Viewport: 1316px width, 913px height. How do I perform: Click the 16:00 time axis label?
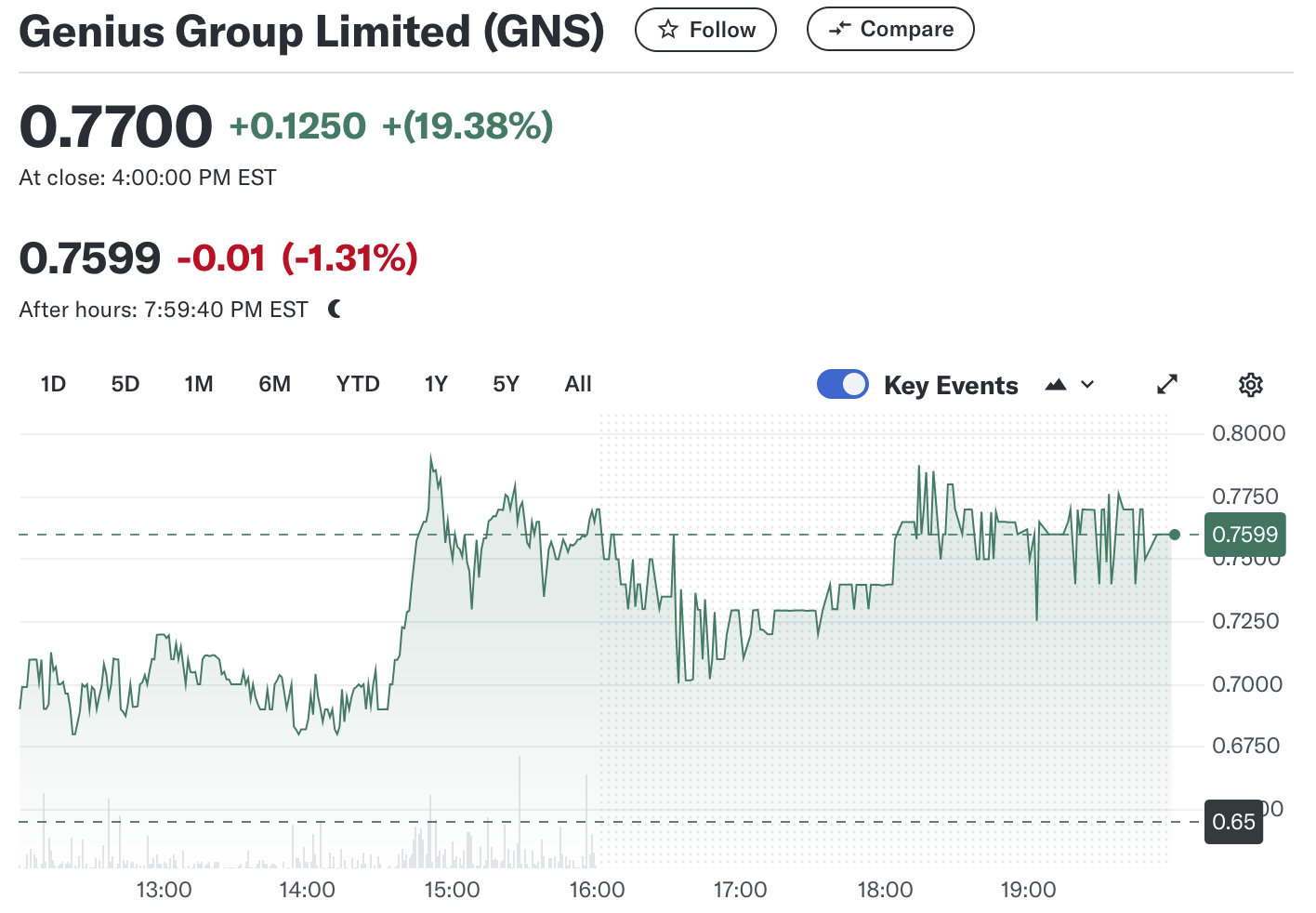point(597,890)
